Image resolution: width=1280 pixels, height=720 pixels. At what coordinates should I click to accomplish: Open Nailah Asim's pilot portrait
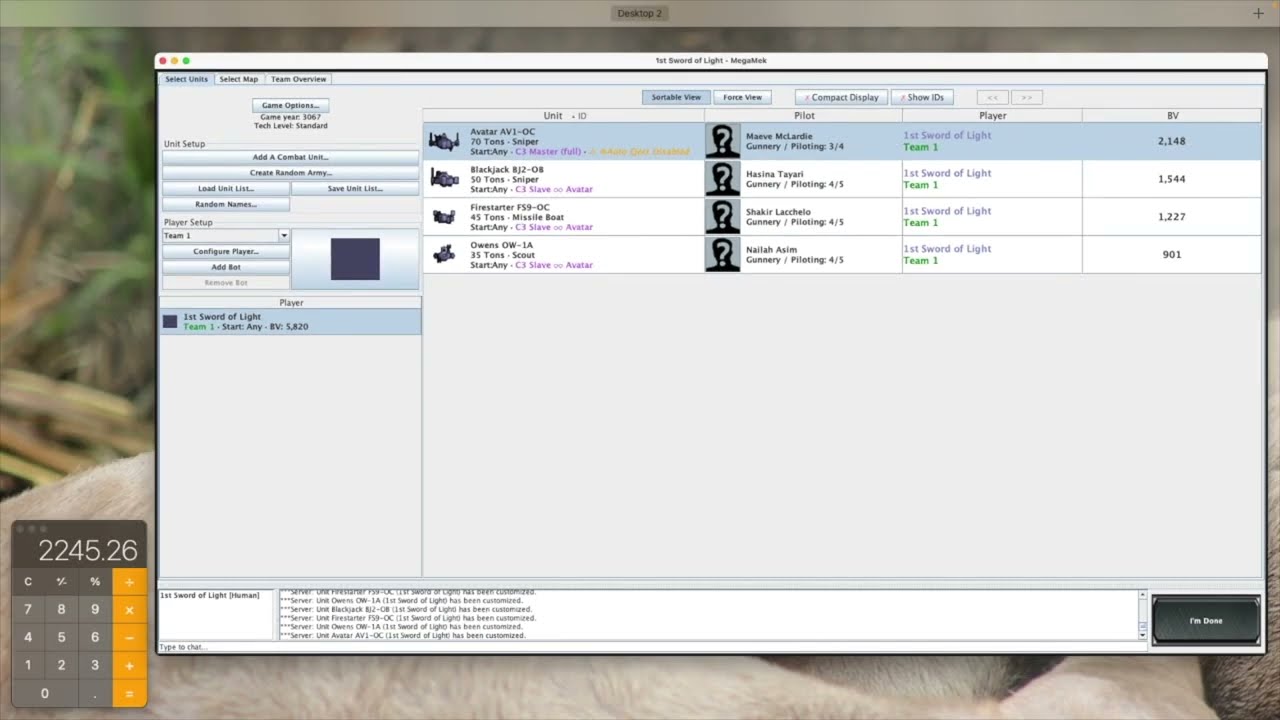click(722, 254)
